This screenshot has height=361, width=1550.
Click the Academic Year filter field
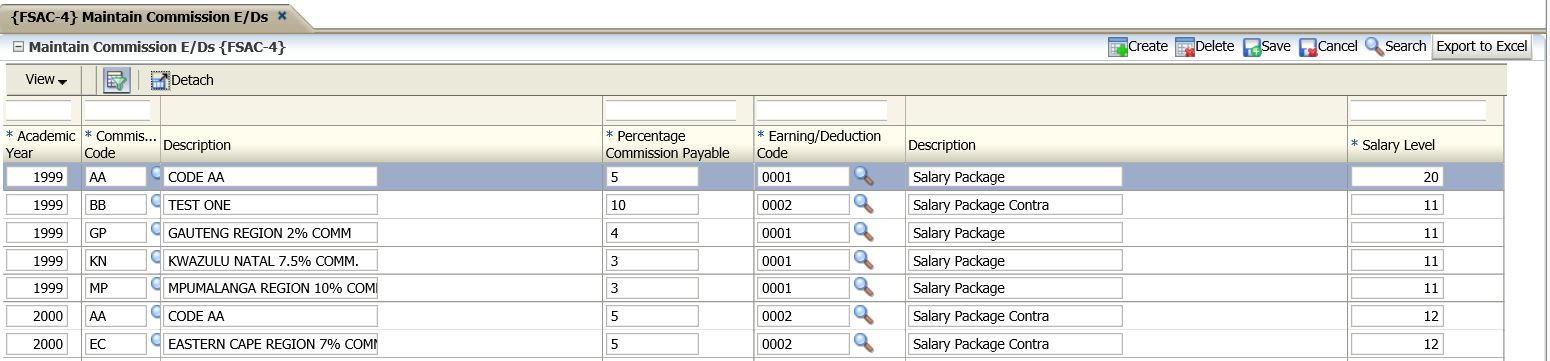(x=39, y=110)
